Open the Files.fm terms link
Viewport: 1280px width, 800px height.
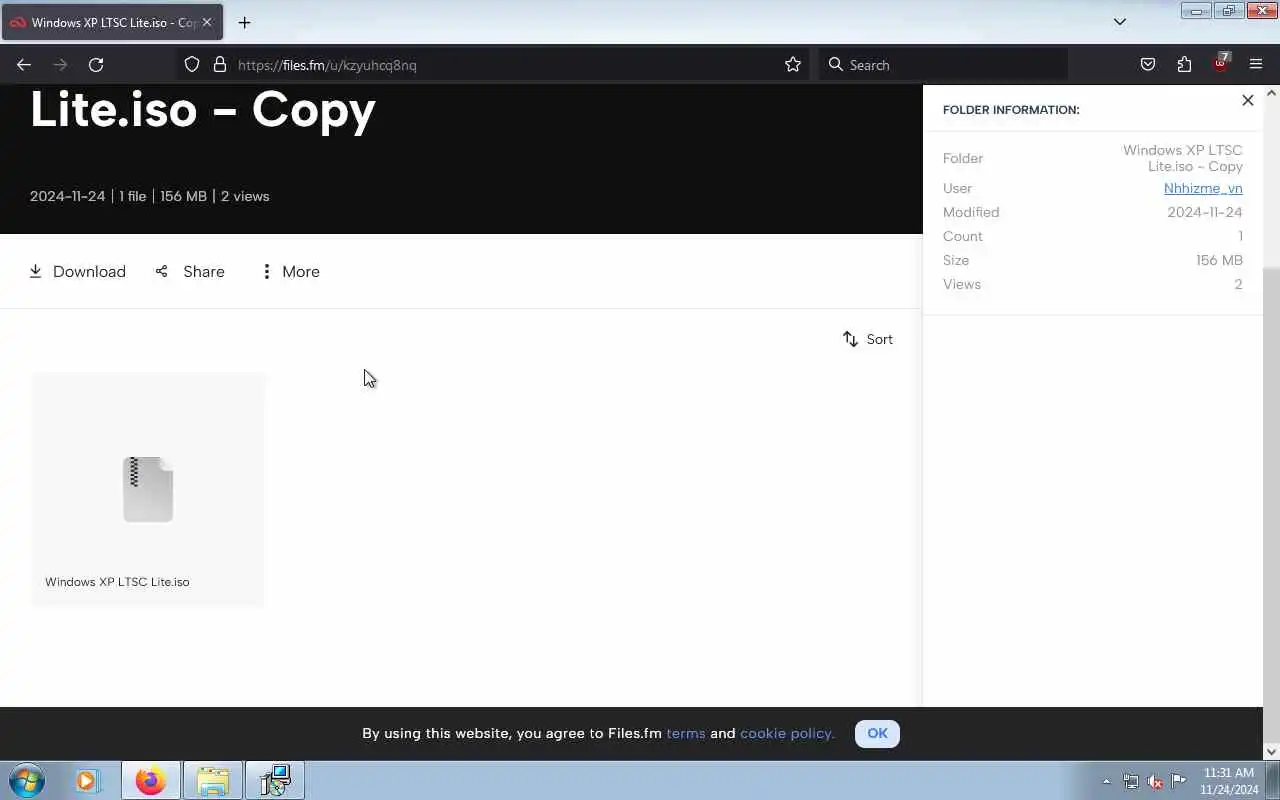pos(686,733)
